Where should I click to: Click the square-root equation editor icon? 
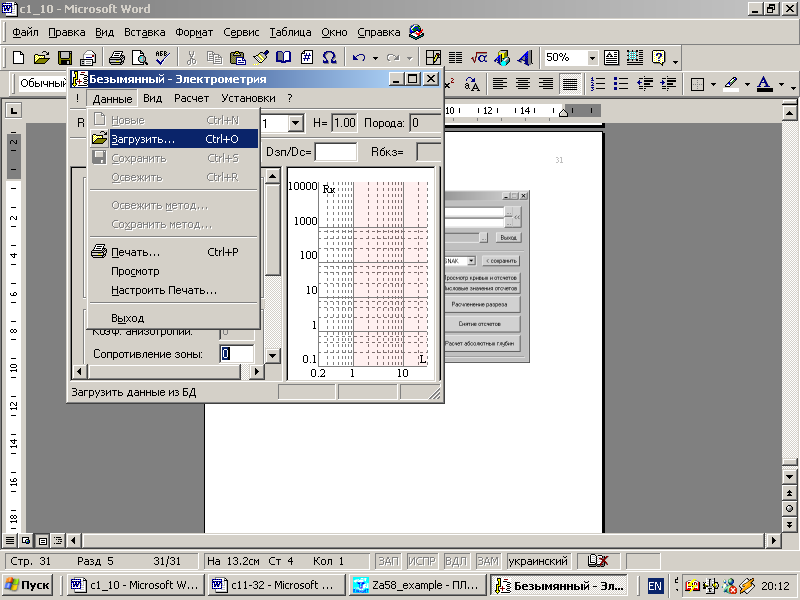coord(479,58)
